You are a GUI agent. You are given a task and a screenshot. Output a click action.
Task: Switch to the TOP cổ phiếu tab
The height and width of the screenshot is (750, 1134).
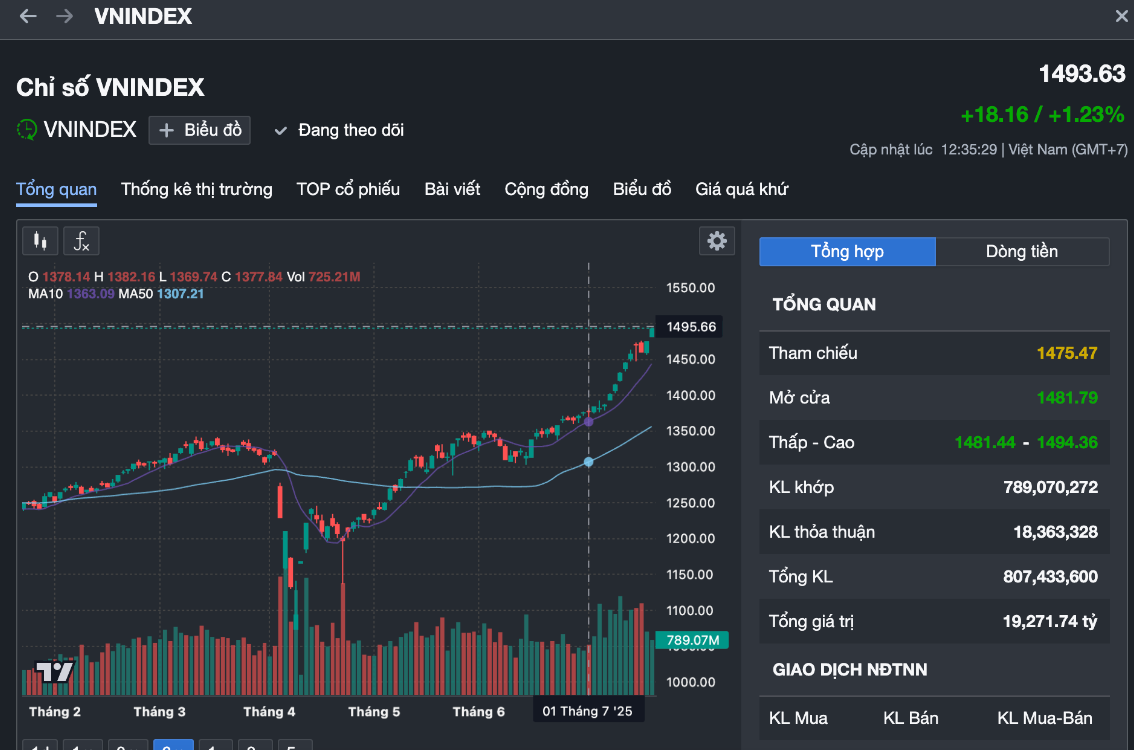(x=348, y=189)
